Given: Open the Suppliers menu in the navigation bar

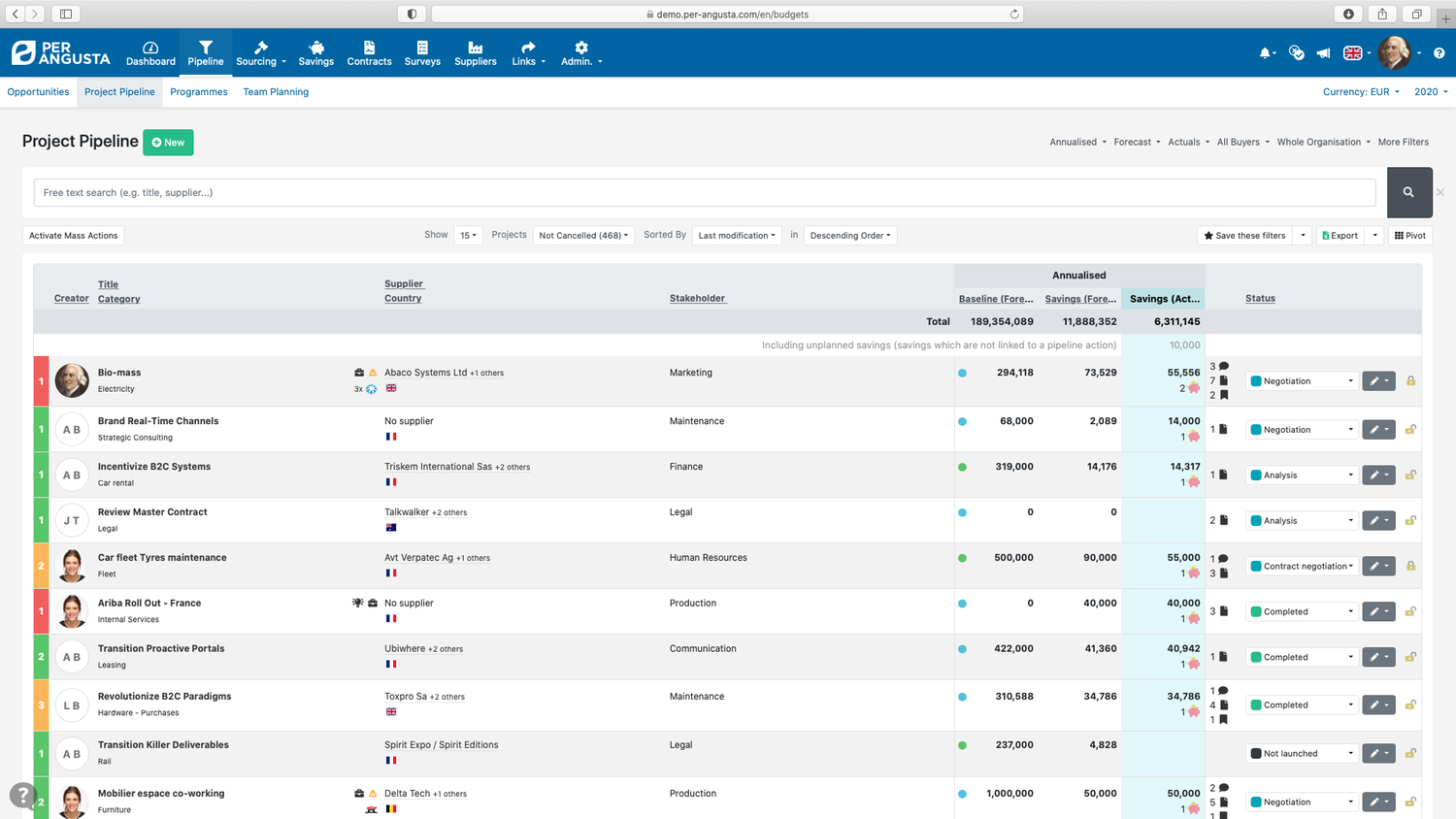Looking at the screenshot, I should pyautogui.click(x=475, y=52).
